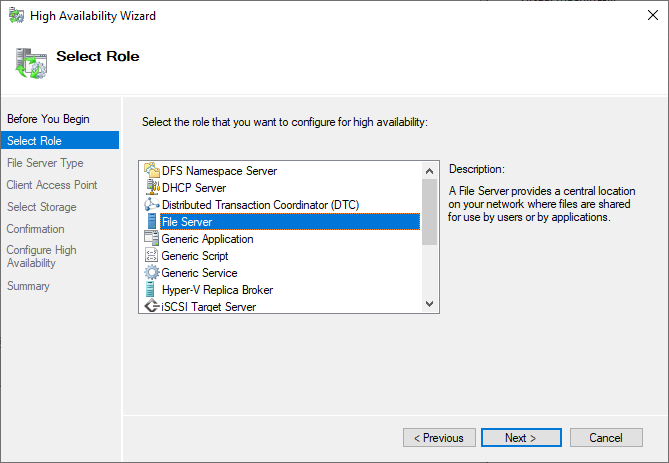This screenshot has width=669, height=463.
Task: Open the Select Role step in the sidebar
Action: [34, 141]
